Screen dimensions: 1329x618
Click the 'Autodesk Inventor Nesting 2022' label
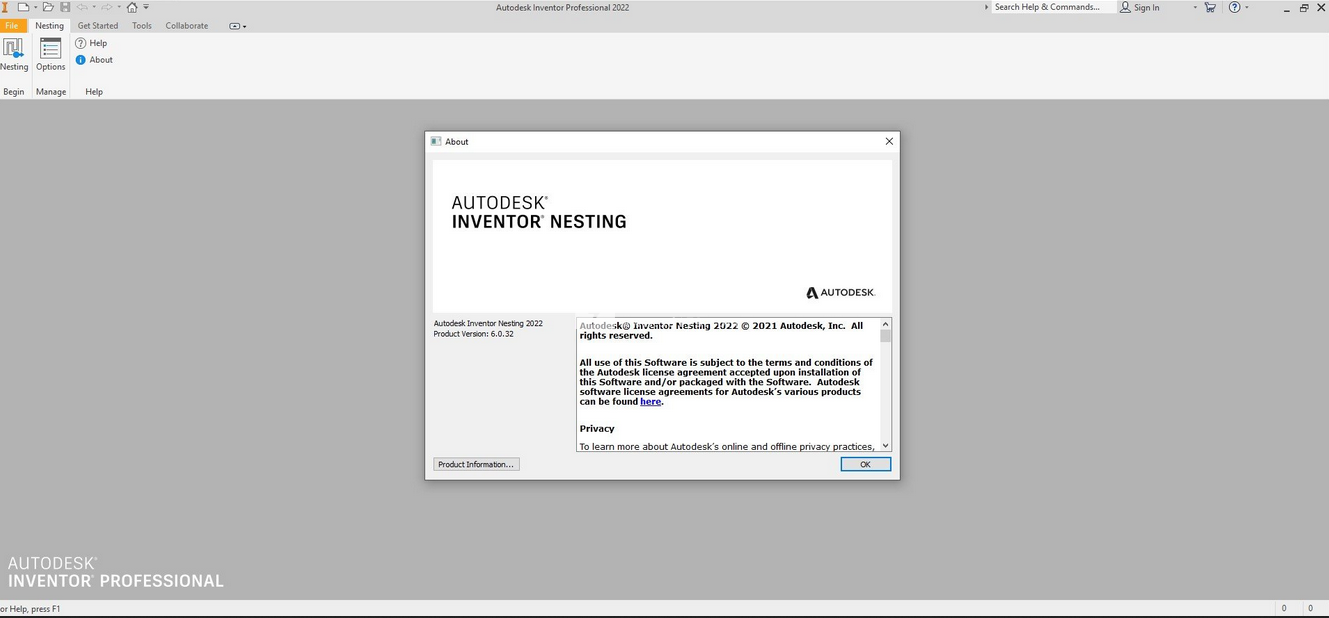[488, 323]
